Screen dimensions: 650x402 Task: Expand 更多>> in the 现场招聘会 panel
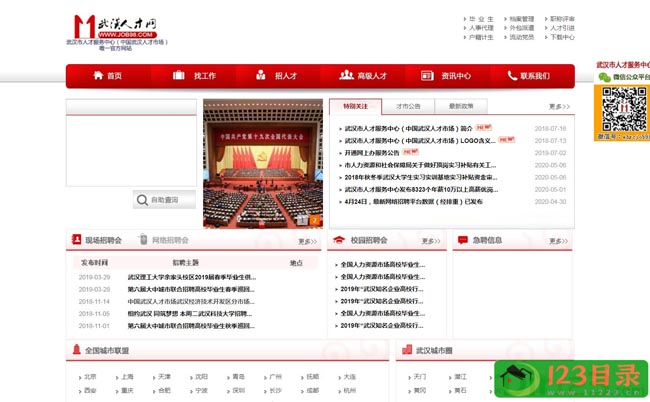pyautogui.click(x=307, y=241)
